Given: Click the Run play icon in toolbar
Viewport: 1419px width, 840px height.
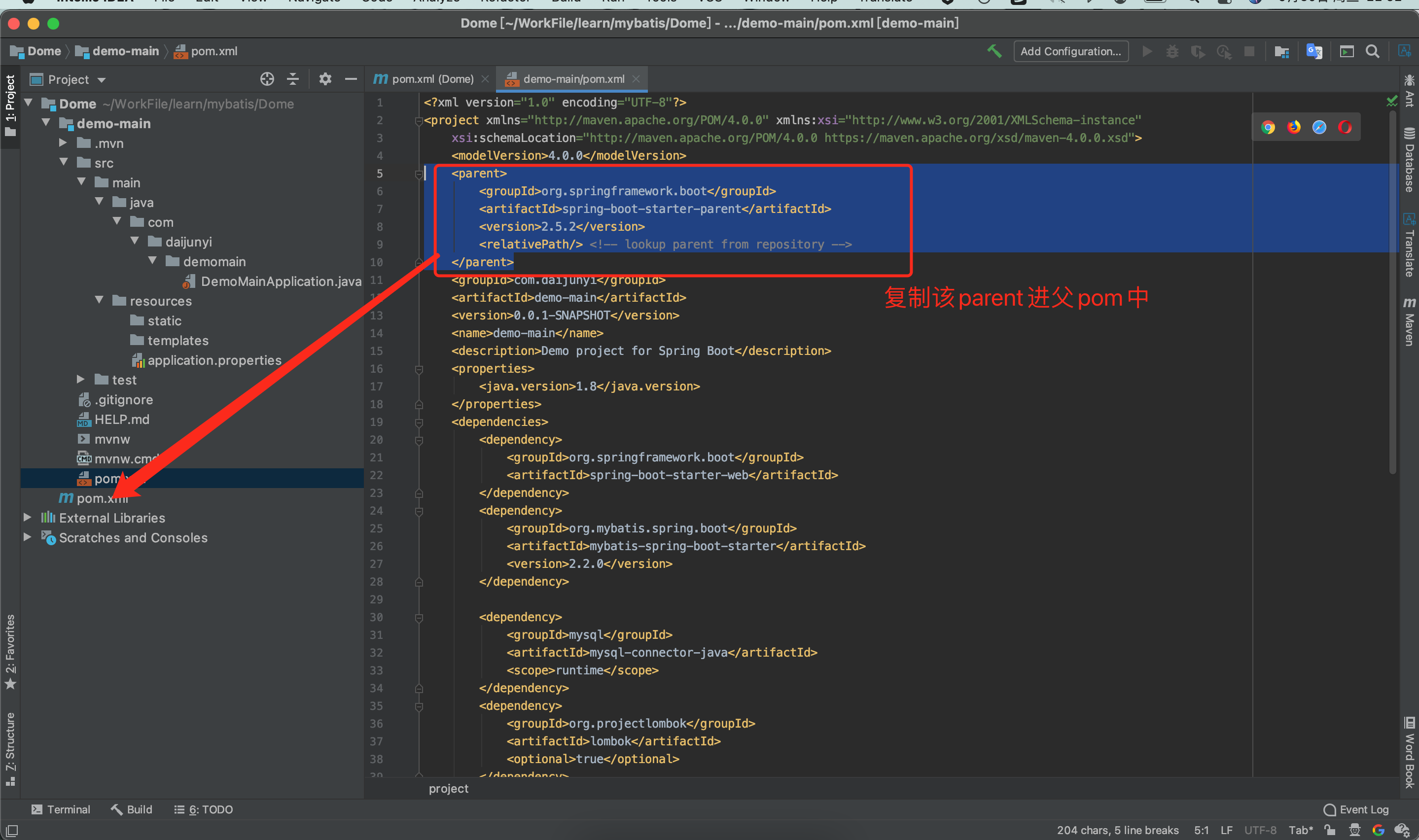Looking at the screenshot, I should [1147, 51].
